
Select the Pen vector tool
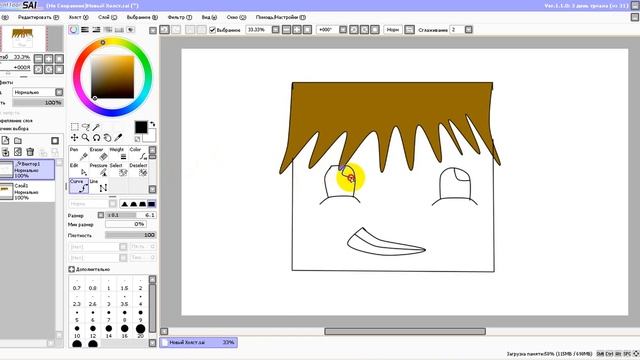[x=78, y=154]
